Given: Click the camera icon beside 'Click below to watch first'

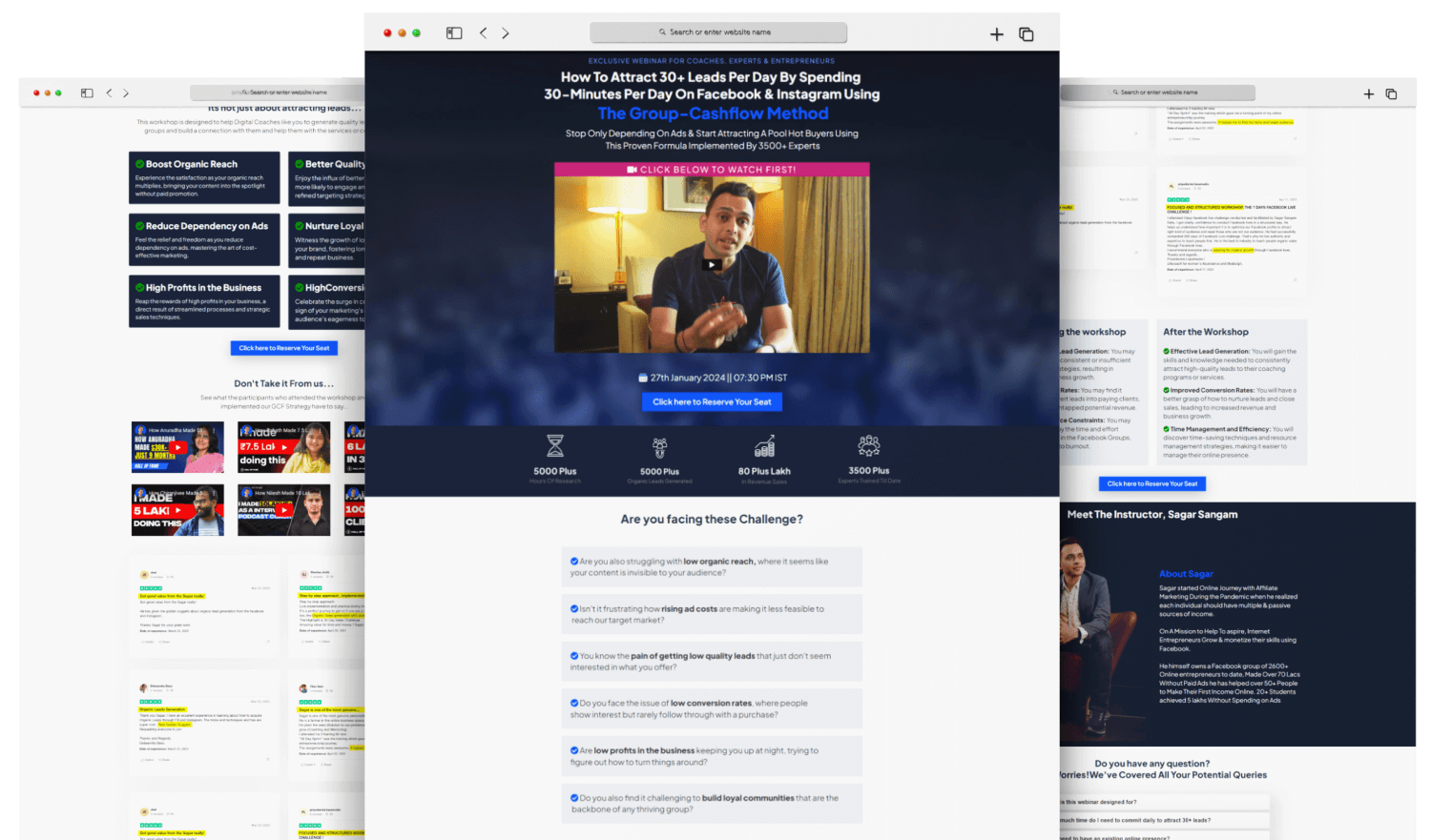Looking at the screenshot, I should [x=632, y=170].
